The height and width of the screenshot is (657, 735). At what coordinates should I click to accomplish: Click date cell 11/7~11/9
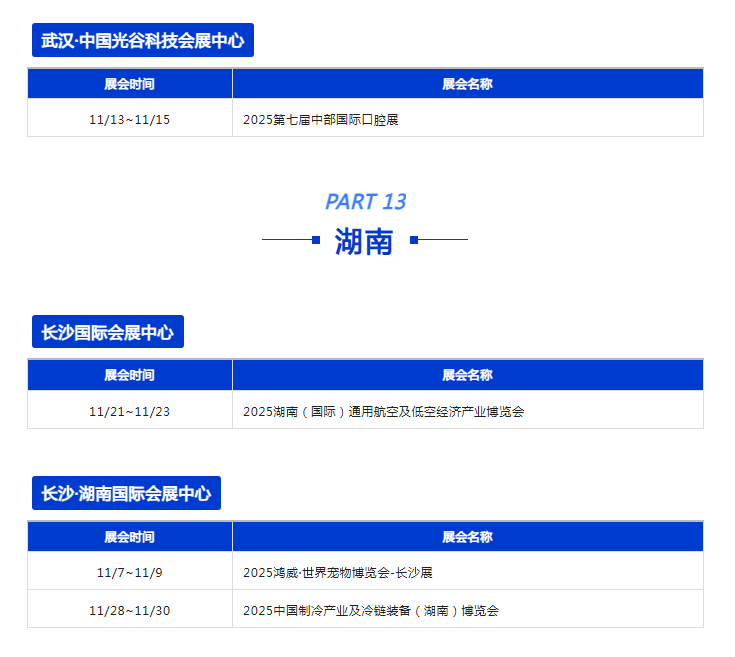click(x=130, y=572)
